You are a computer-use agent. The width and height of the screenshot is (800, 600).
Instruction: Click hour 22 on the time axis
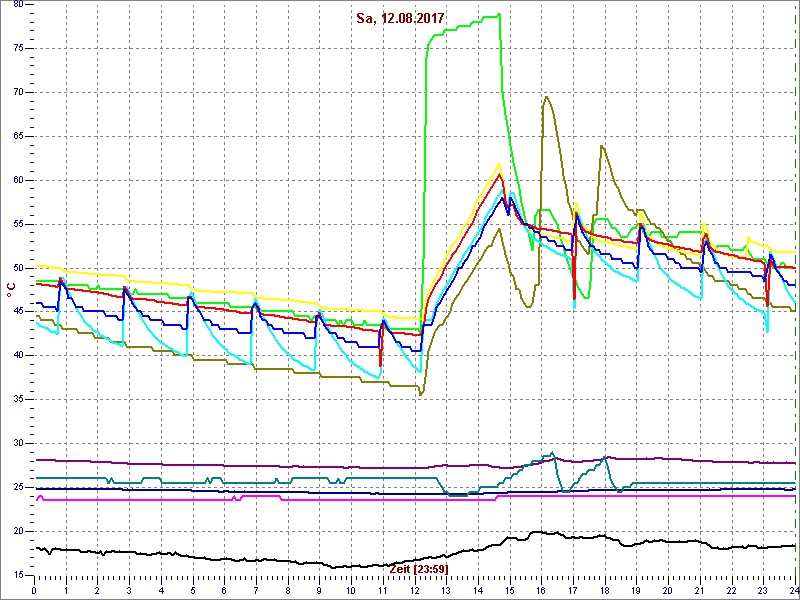point(732,590)
